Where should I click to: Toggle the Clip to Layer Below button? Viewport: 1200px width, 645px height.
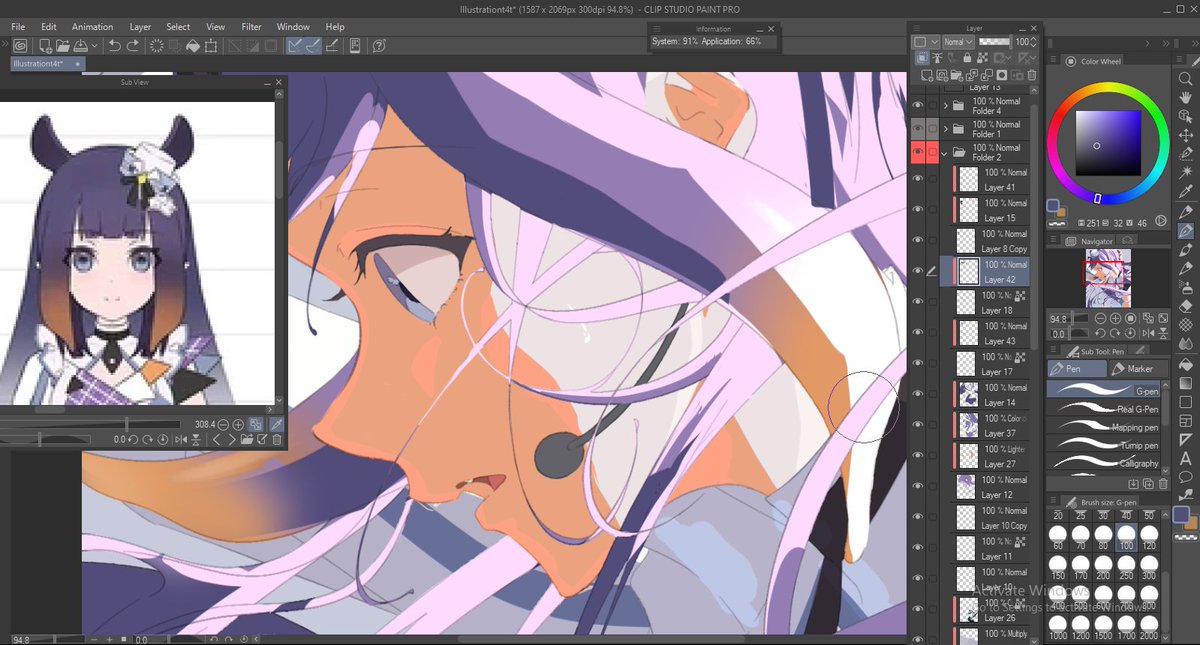920,59
